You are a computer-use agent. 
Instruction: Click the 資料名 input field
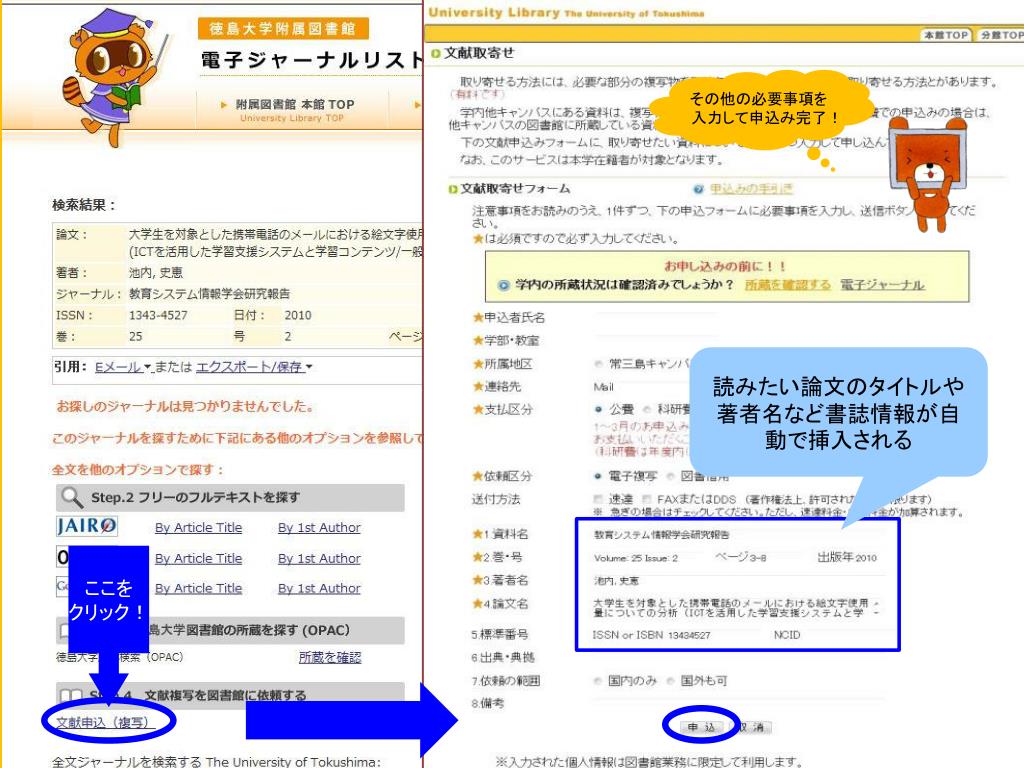pyautogui.click(x=737, y=534)
